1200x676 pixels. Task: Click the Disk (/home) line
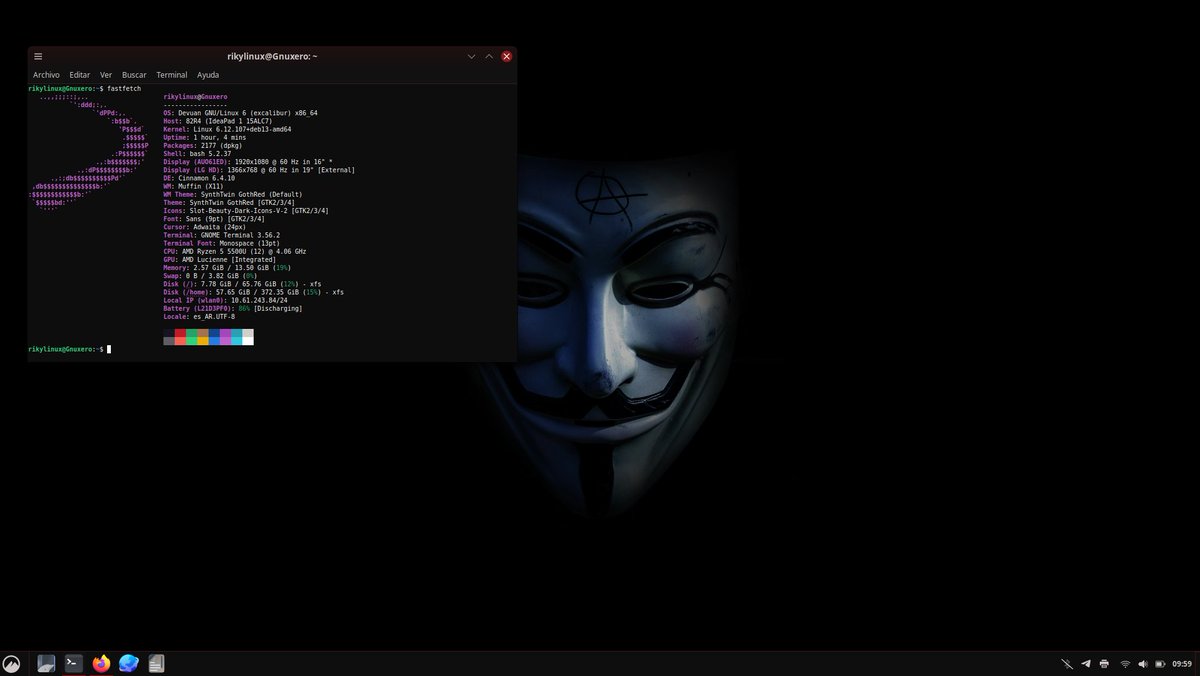tap(253, 292)
